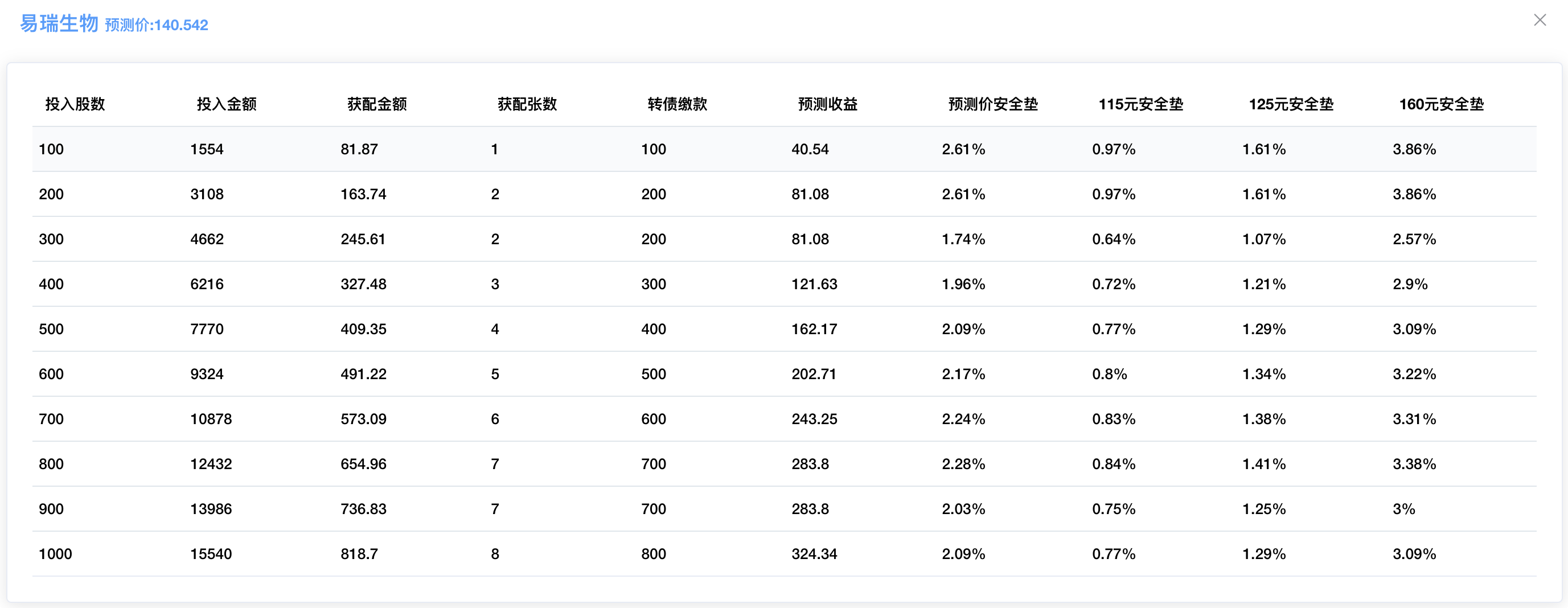1568x608 pixels.
Task: Click the 2.17% cell in the 600 row
Action: (x=963, y=374)
